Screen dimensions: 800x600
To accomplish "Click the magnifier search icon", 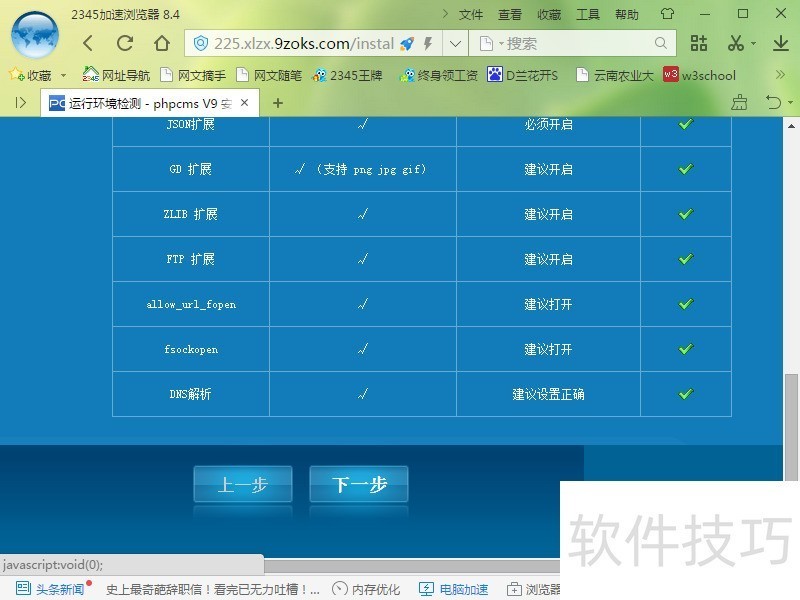I will (x=661, y=43).
